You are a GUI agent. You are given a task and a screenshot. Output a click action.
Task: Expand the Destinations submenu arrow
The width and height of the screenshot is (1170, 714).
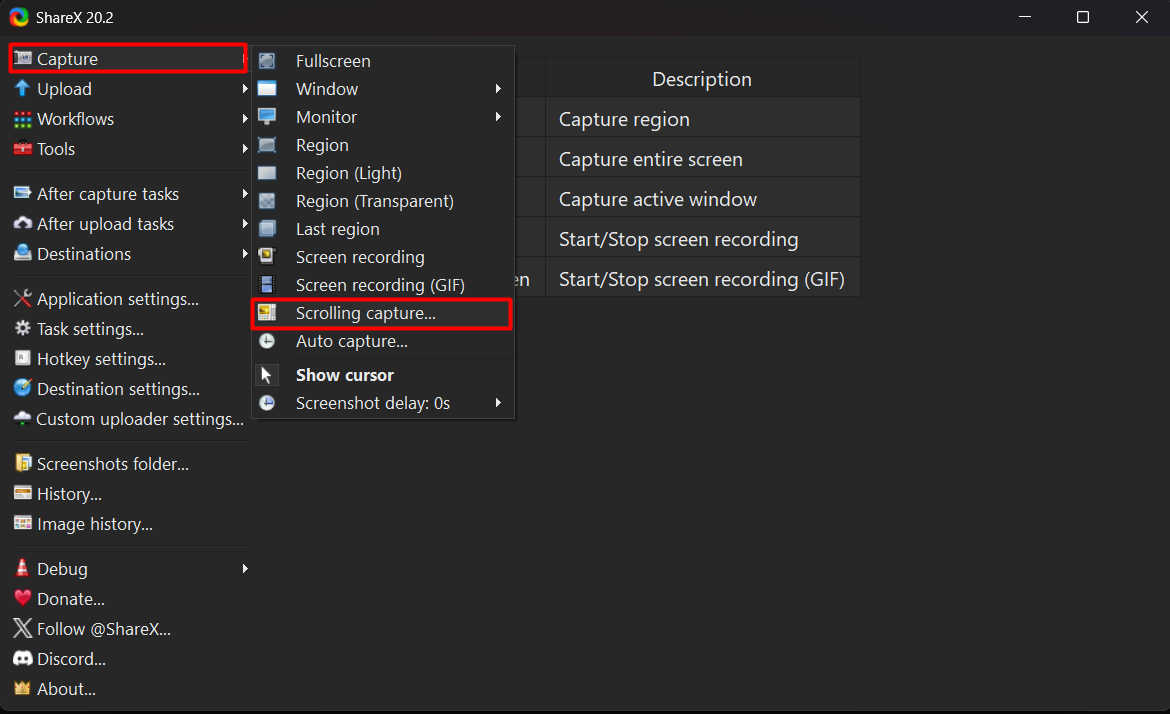(245, 254)
